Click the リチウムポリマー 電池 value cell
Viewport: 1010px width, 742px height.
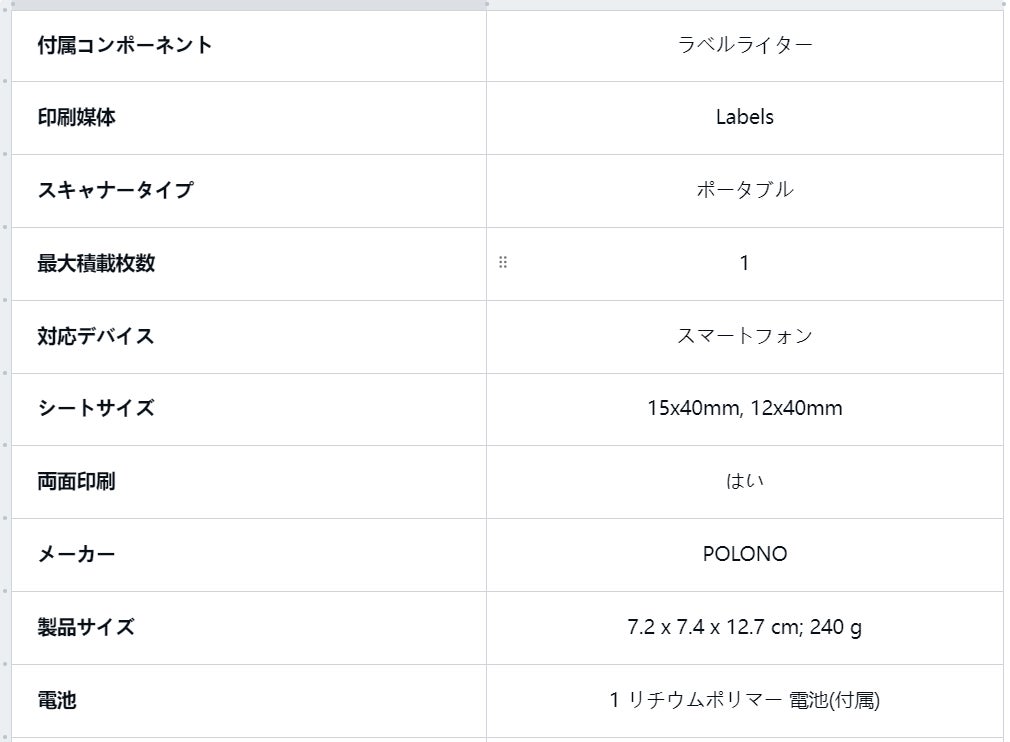click(745, 700)
